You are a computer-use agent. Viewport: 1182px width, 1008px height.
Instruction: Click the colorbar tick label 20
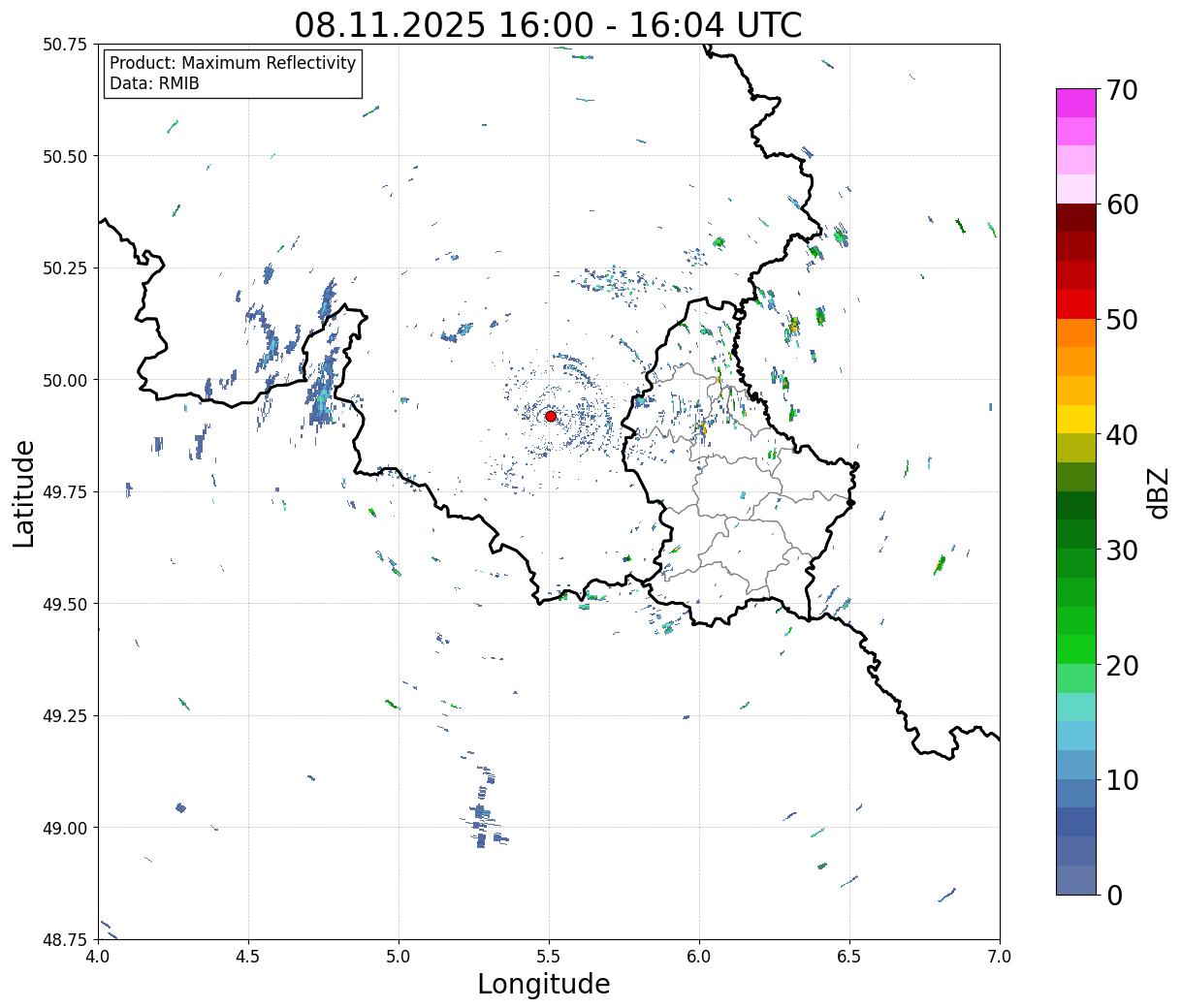click(x=1122, y=666)
